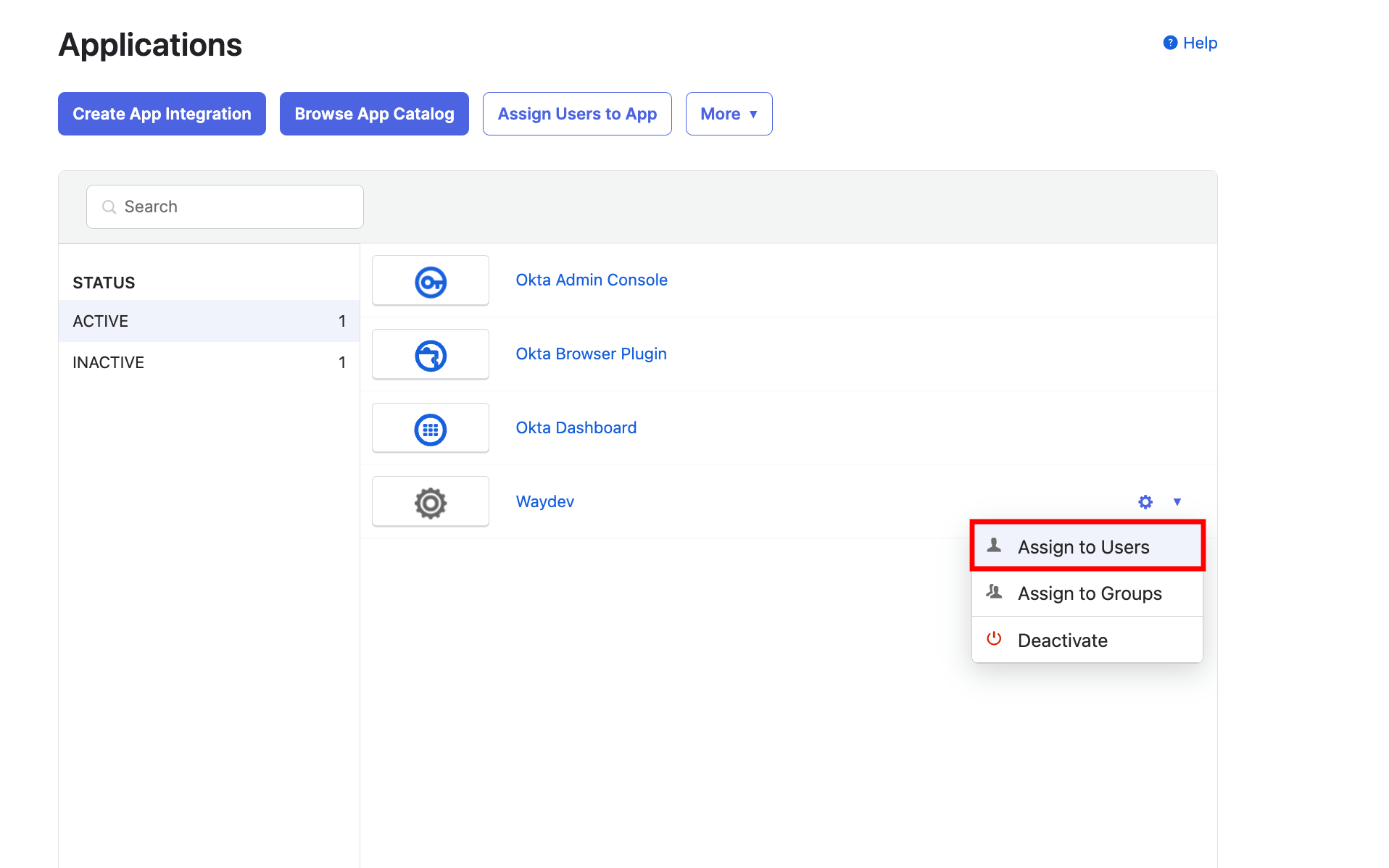This screenshot has height=868, width=1389.
Task: Choose Assign to Users from the menu
Action: coord(1087,546)
